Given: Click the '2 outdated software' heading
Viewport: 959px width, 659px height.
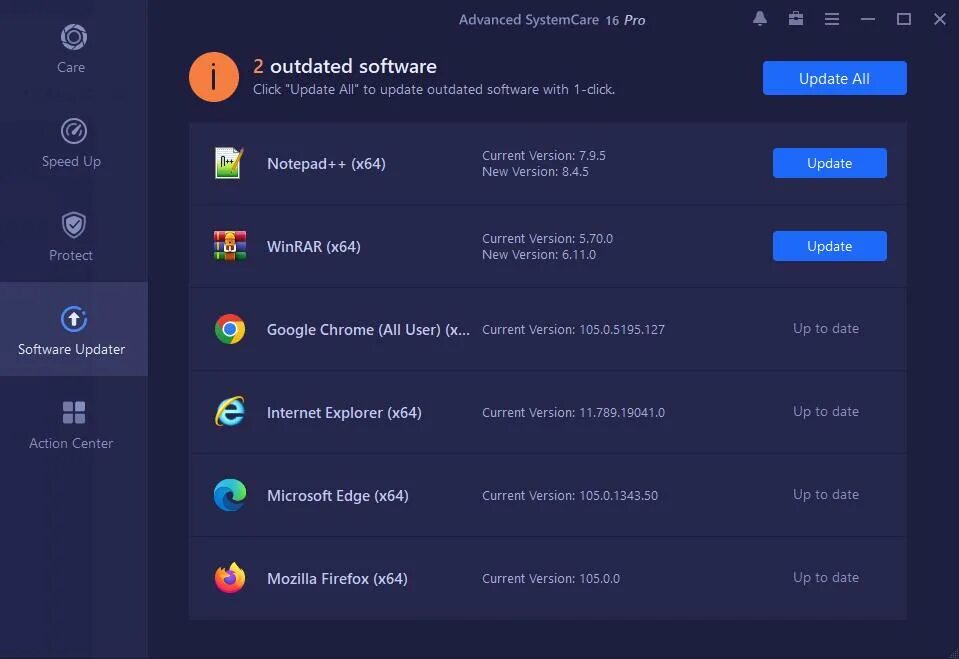Looking at the screenshot, I should point(345,66).
